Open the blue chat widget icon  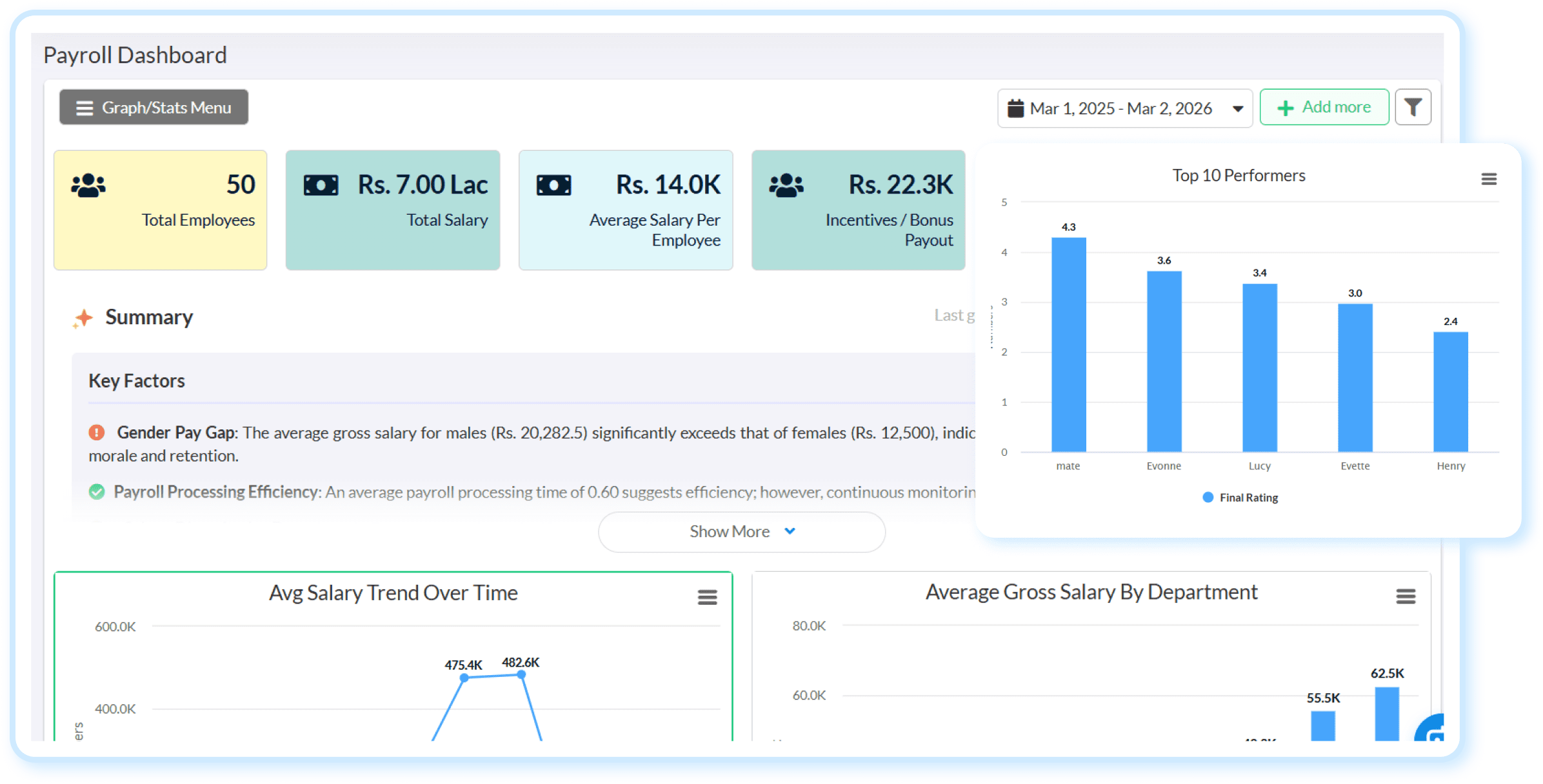(x=1431, y=729)
